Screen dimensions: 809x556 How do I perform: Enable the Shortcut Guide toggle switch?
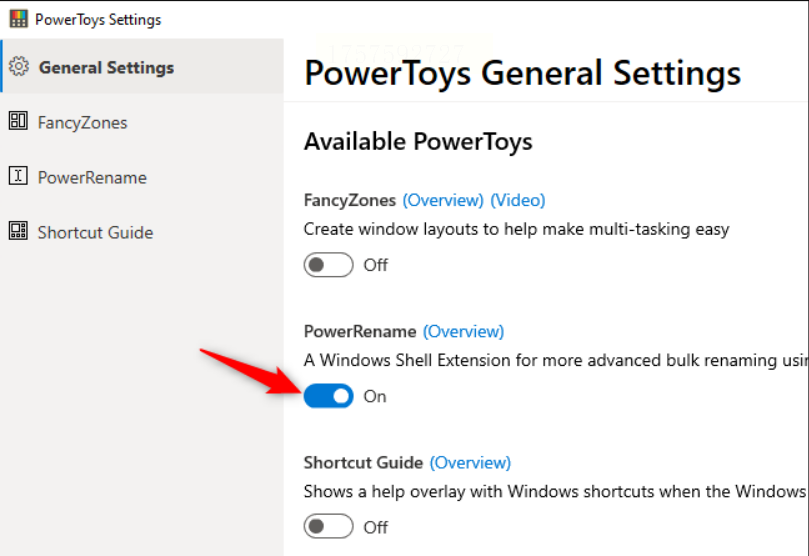329,527
